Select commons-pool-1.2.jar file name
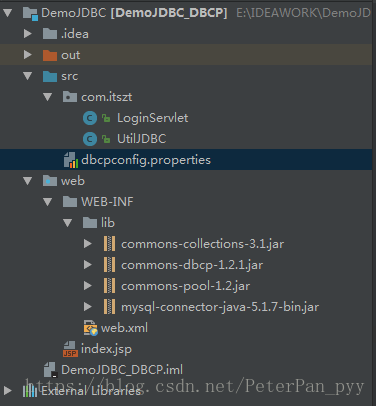 coord(185,286)
